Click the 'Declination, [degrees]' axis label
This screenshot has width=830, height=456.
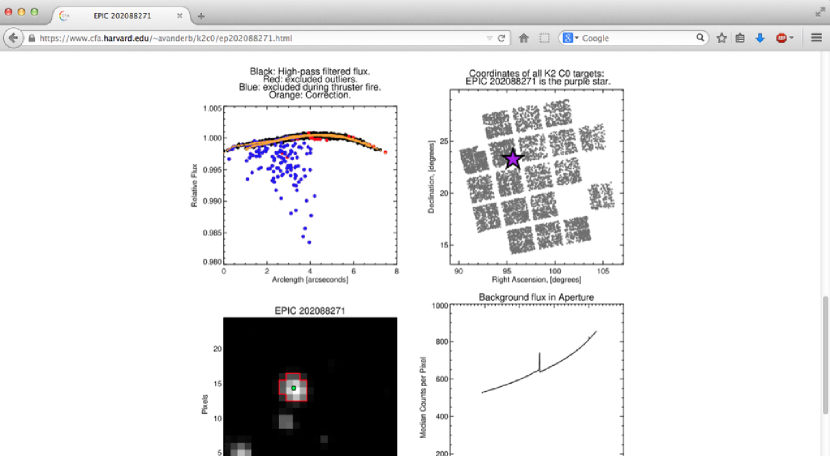click(431, 177)
